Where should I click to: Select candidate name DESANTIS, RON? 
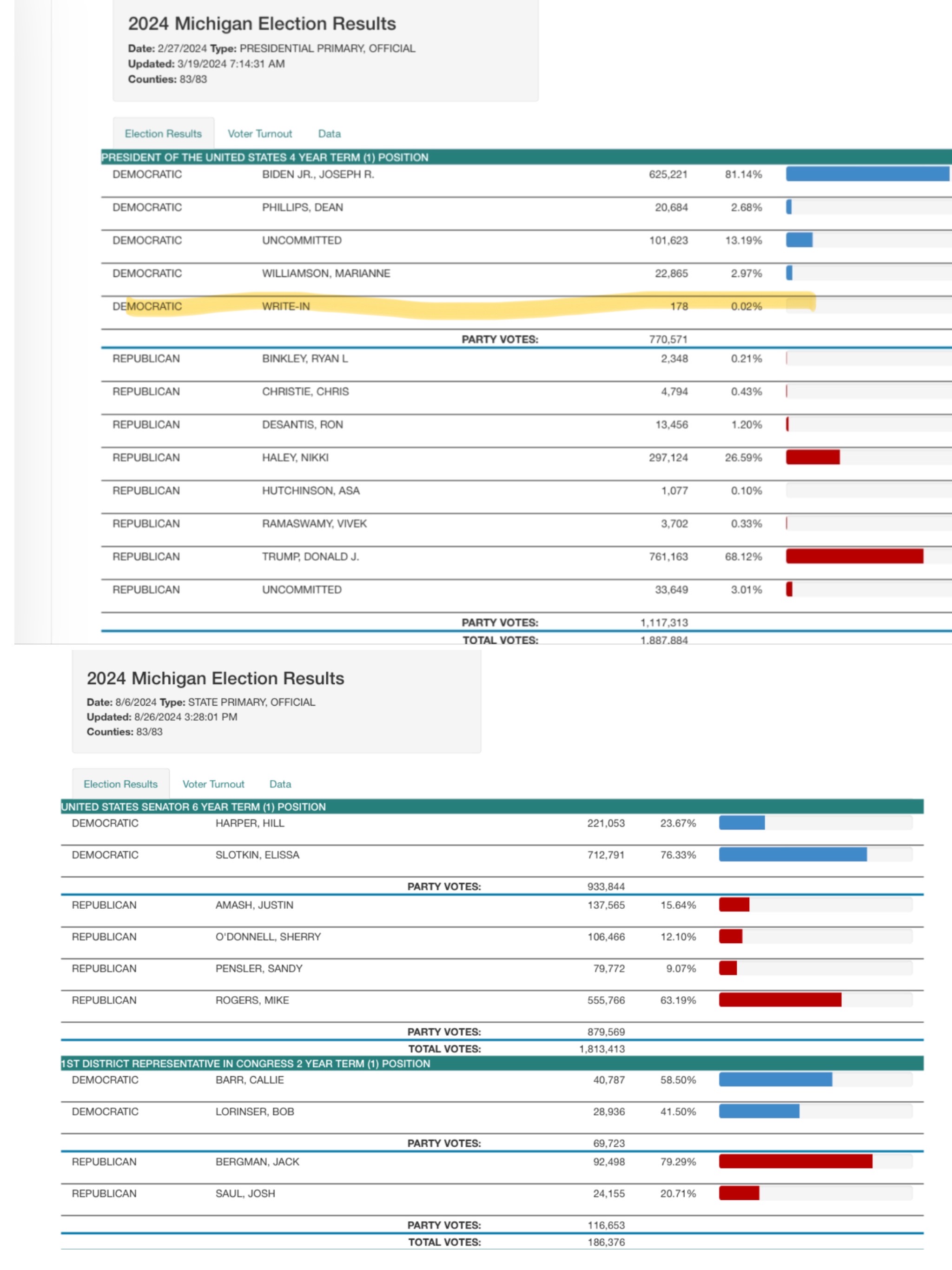(303, 424)
